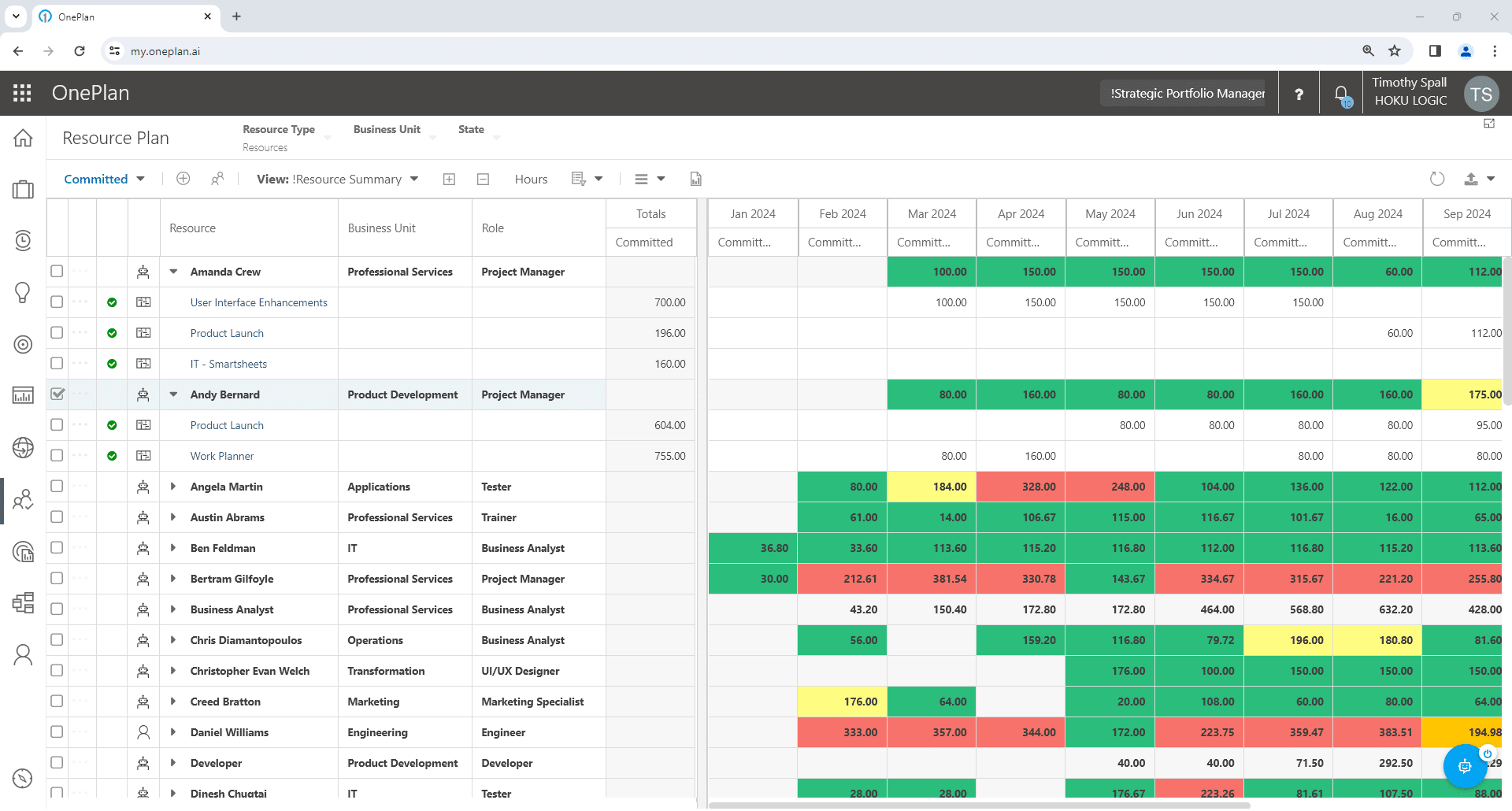
Task: Click the yellow 175.00 cell for Andy Bernard
Action: click(x=1462, y=394)
